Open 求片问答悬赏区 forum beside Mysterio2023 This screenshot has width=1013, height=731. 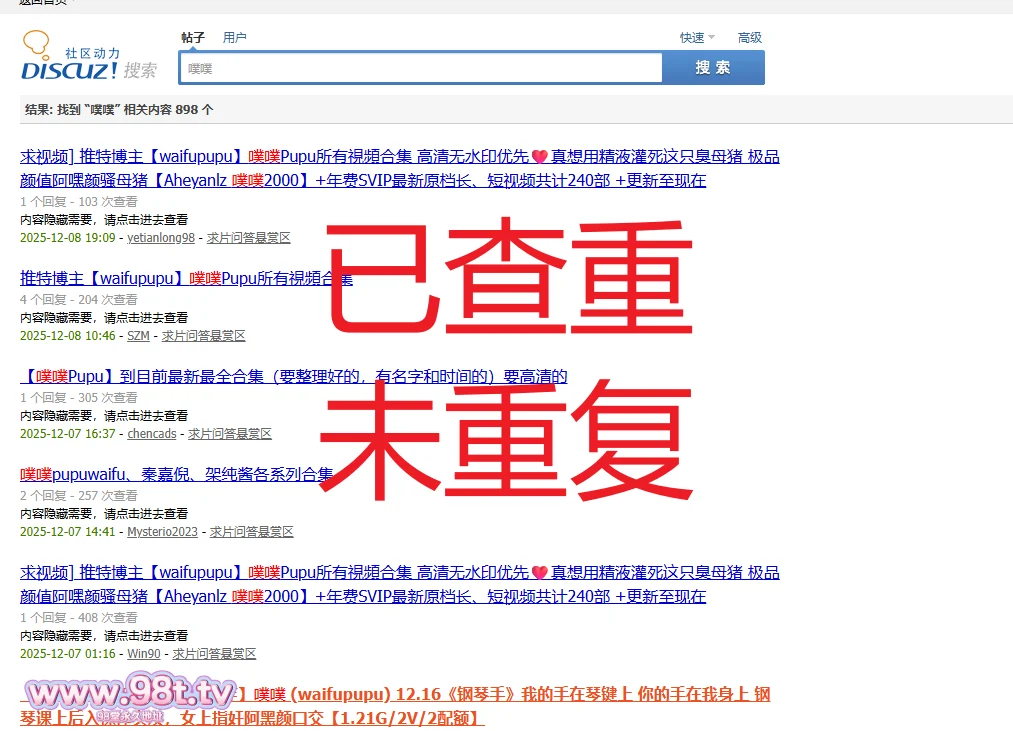[252, 532]
